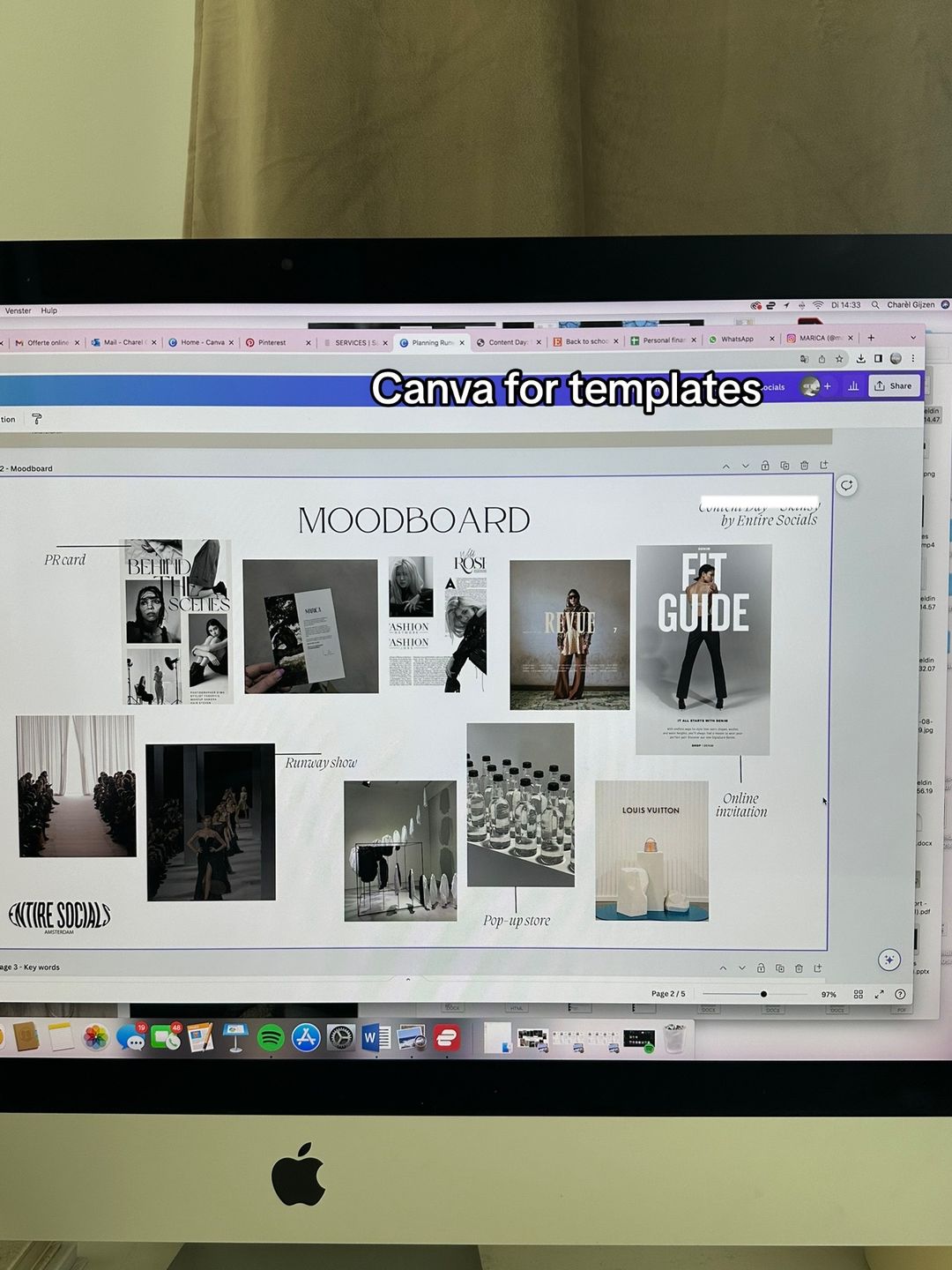Select the Runway show label
Viewport: 952px width, 1270px height.
coord(321,762)
